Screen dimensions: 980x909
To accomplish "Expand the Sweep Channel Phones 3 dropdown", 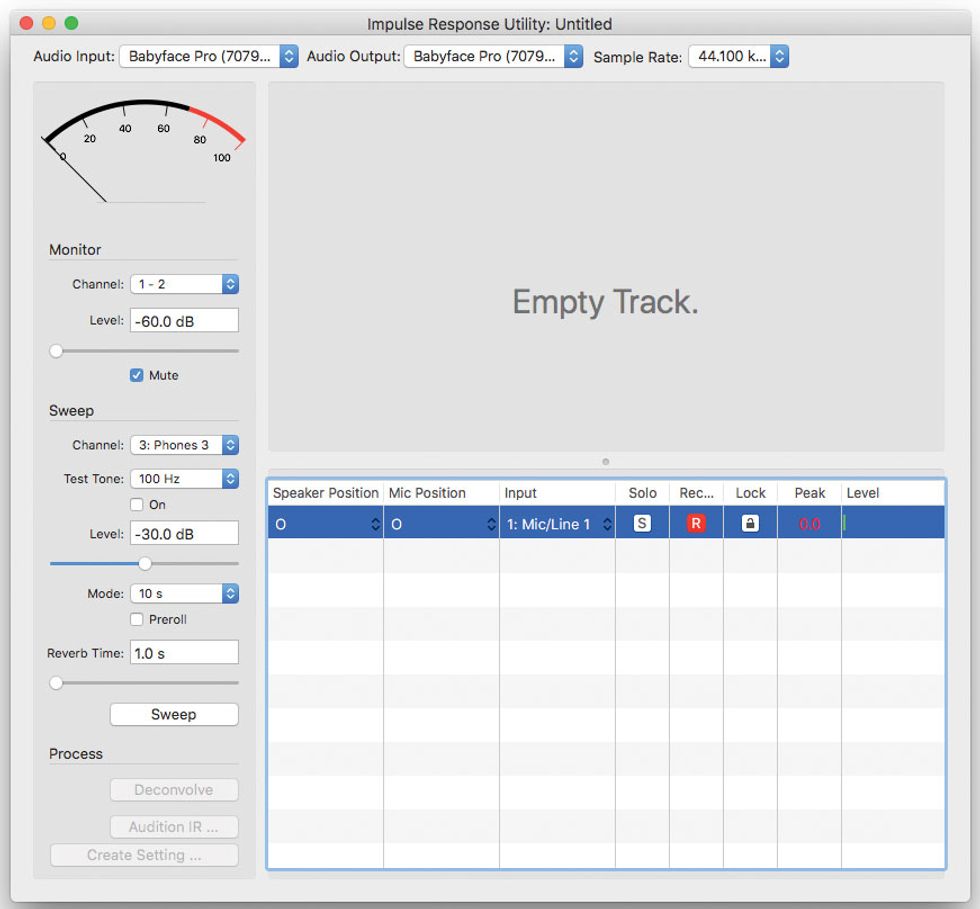I will coord(184,445).
